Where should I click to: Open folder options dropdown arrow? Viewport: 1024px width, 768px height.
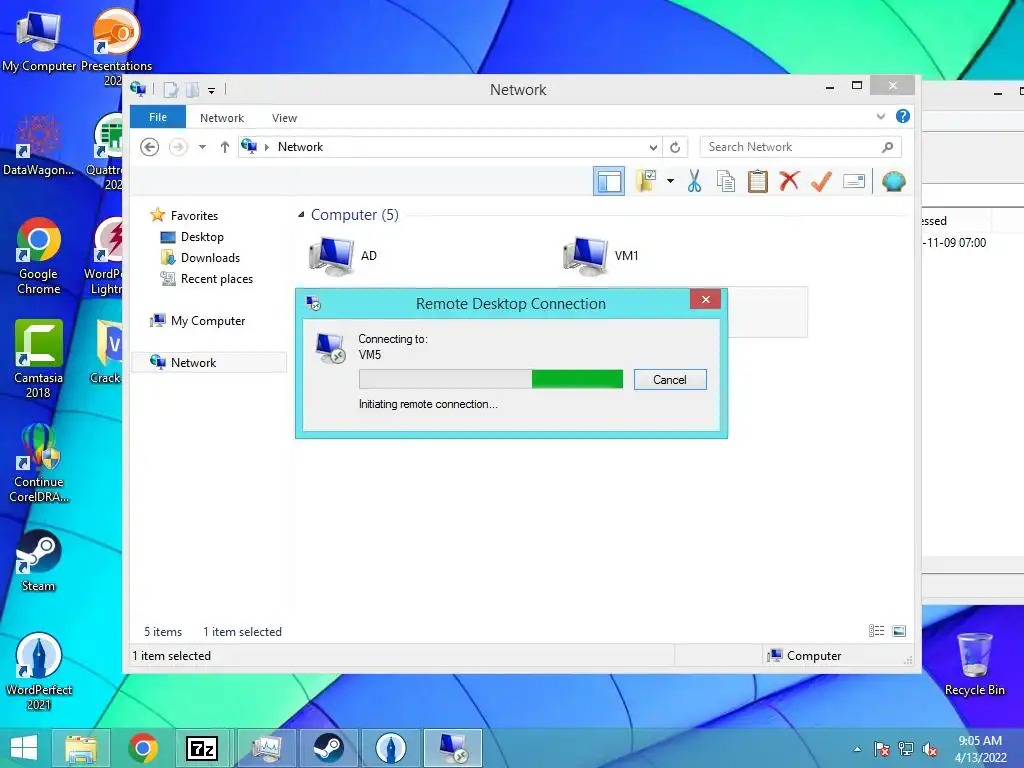tap(670, 181)
